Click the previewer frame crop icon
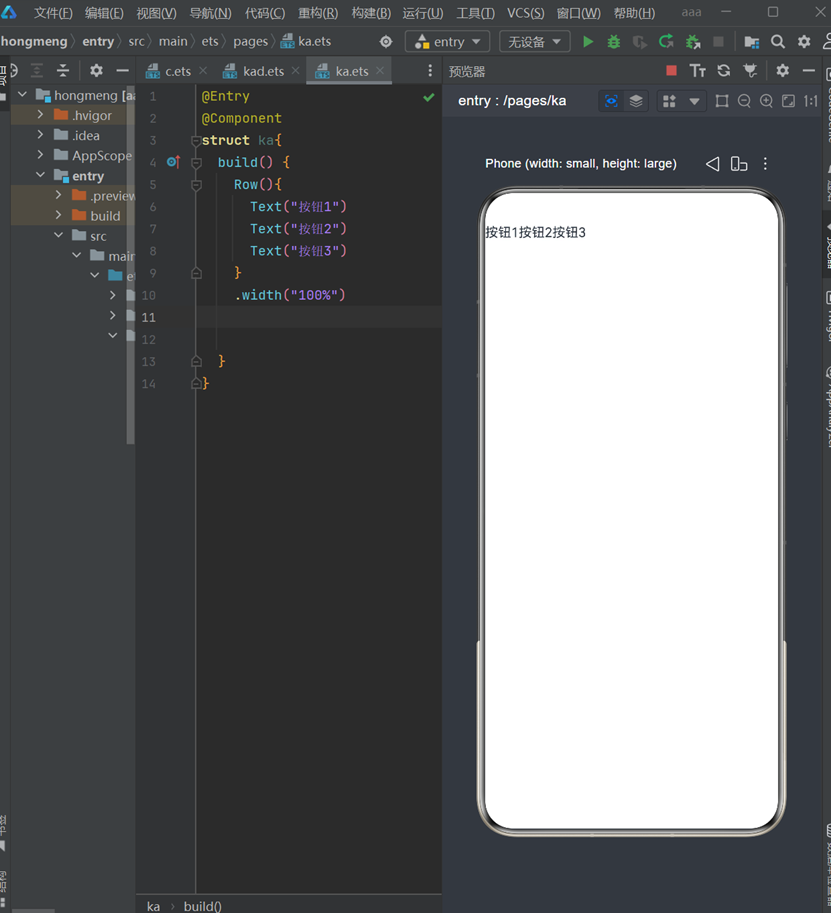The image size is (831, 913). (722, 101)
